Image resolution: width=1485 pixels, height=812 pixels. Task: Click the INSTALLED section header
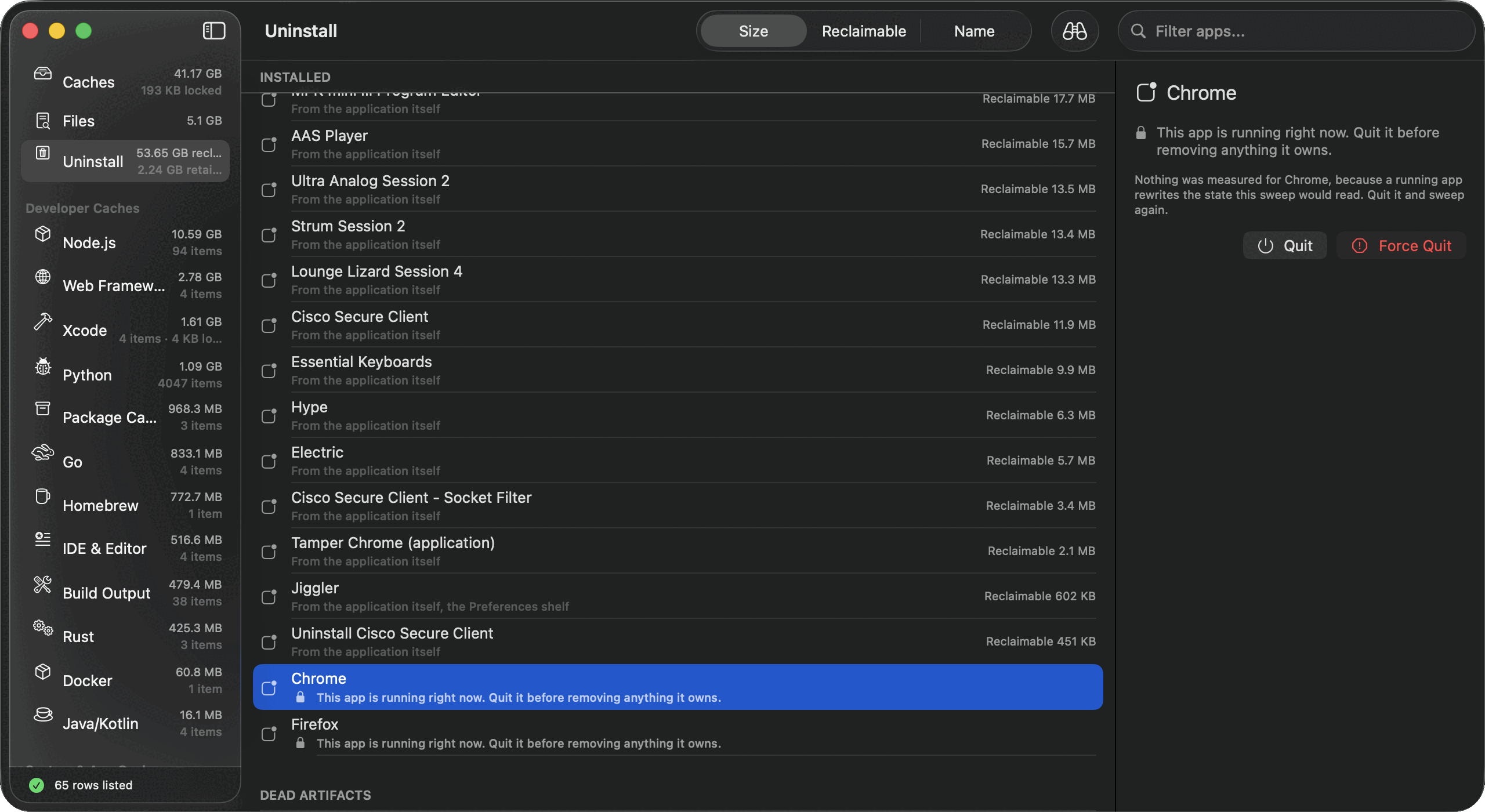(x=295, y=77)
